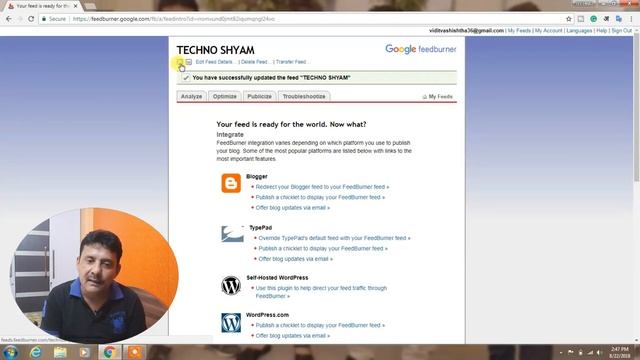Click the network signal tray icon
This screenshot has height=360, width=640.
coord(590,352)
